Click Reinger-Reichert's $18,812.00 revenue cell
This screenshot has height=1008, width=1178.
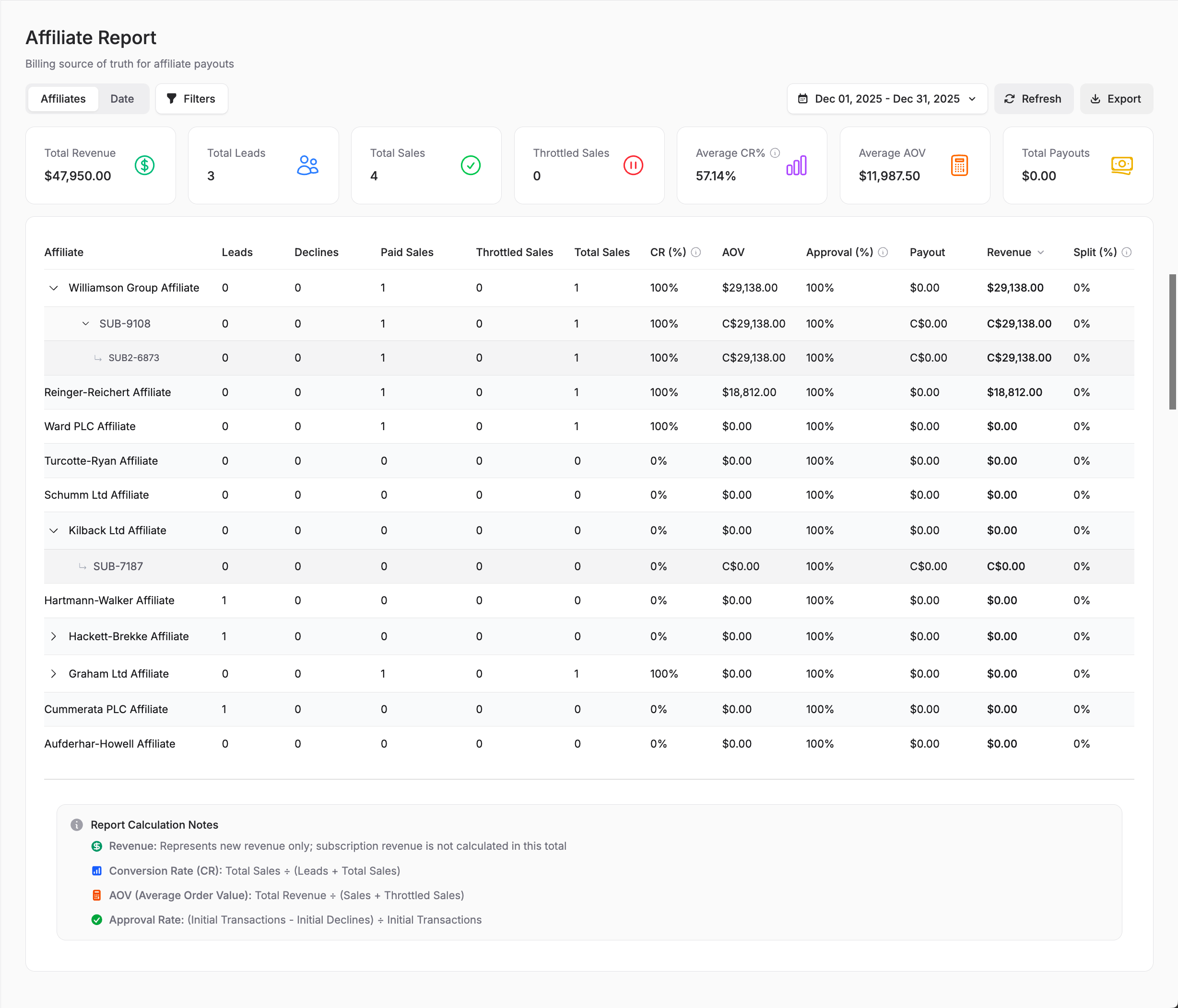coord(1015,392)
